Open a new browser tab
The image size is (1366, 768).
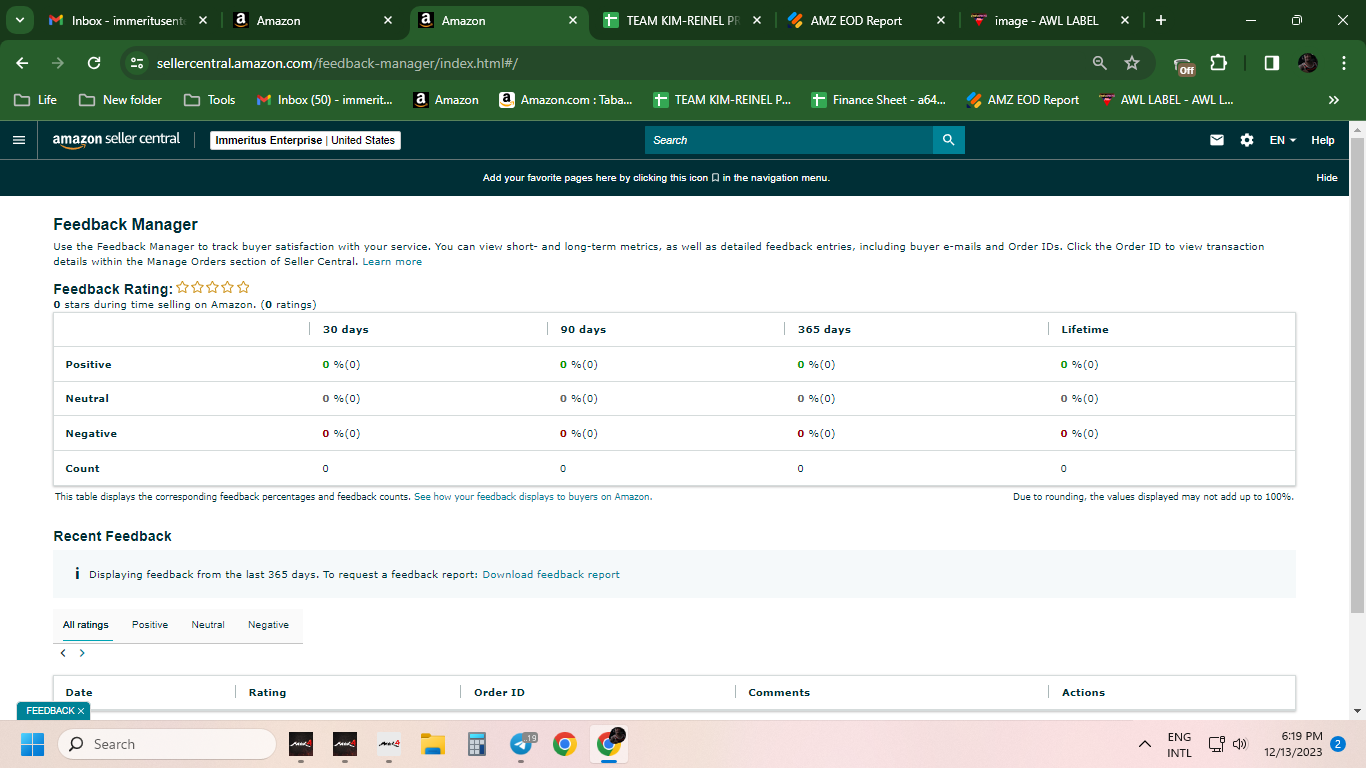coord(1160,20)
